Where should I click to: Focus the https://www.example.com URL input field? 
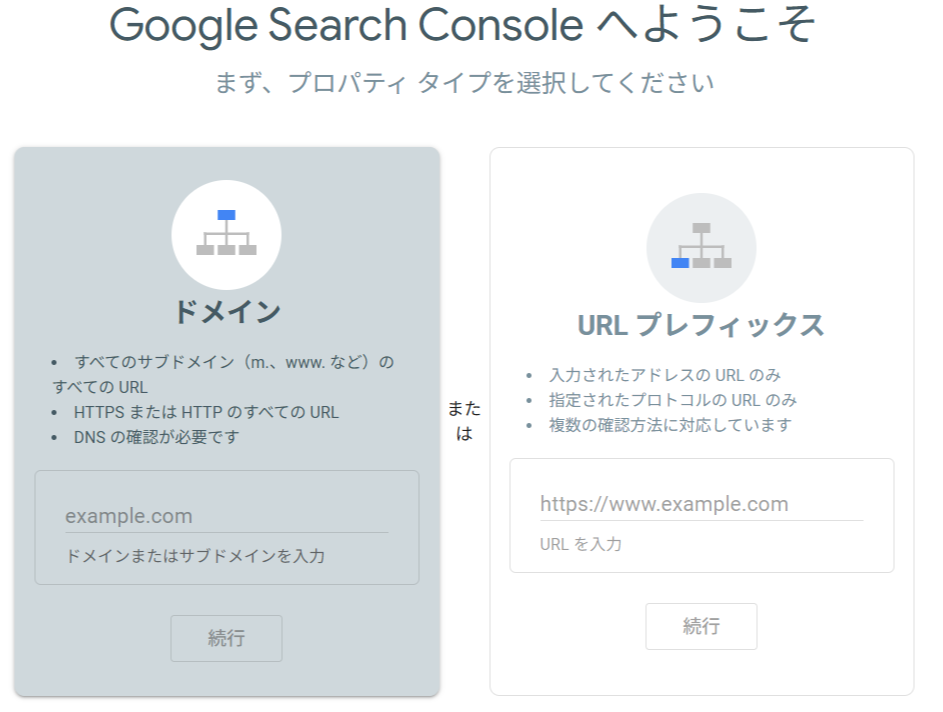pyautogui.click(x=701, y=504)
